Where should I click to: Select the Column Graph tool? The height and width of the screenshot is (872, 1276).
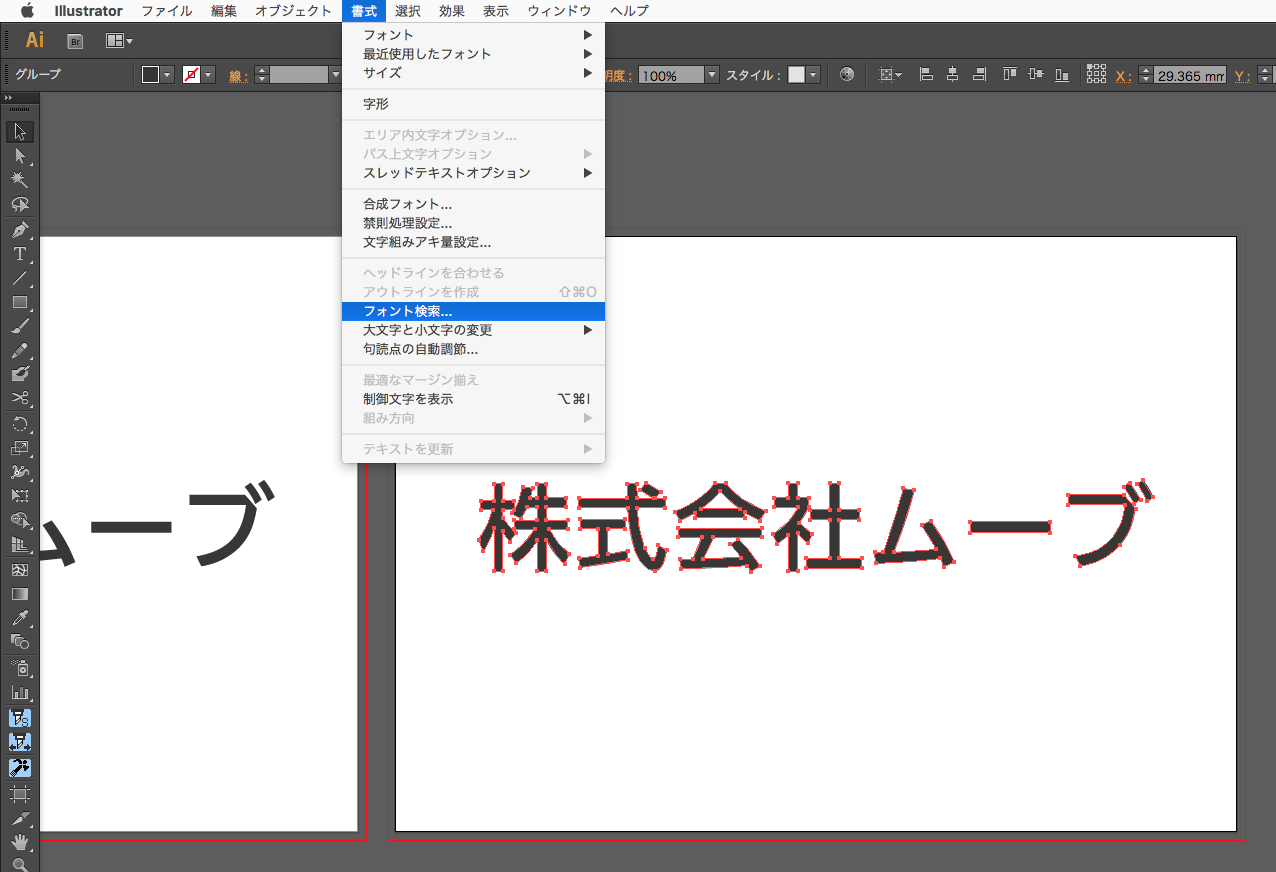[x=20, y=692]
